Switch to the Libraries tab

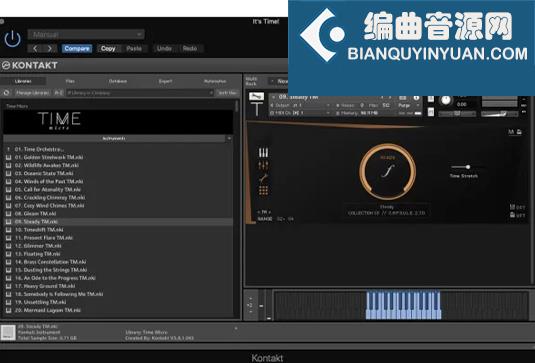[23, 81]
